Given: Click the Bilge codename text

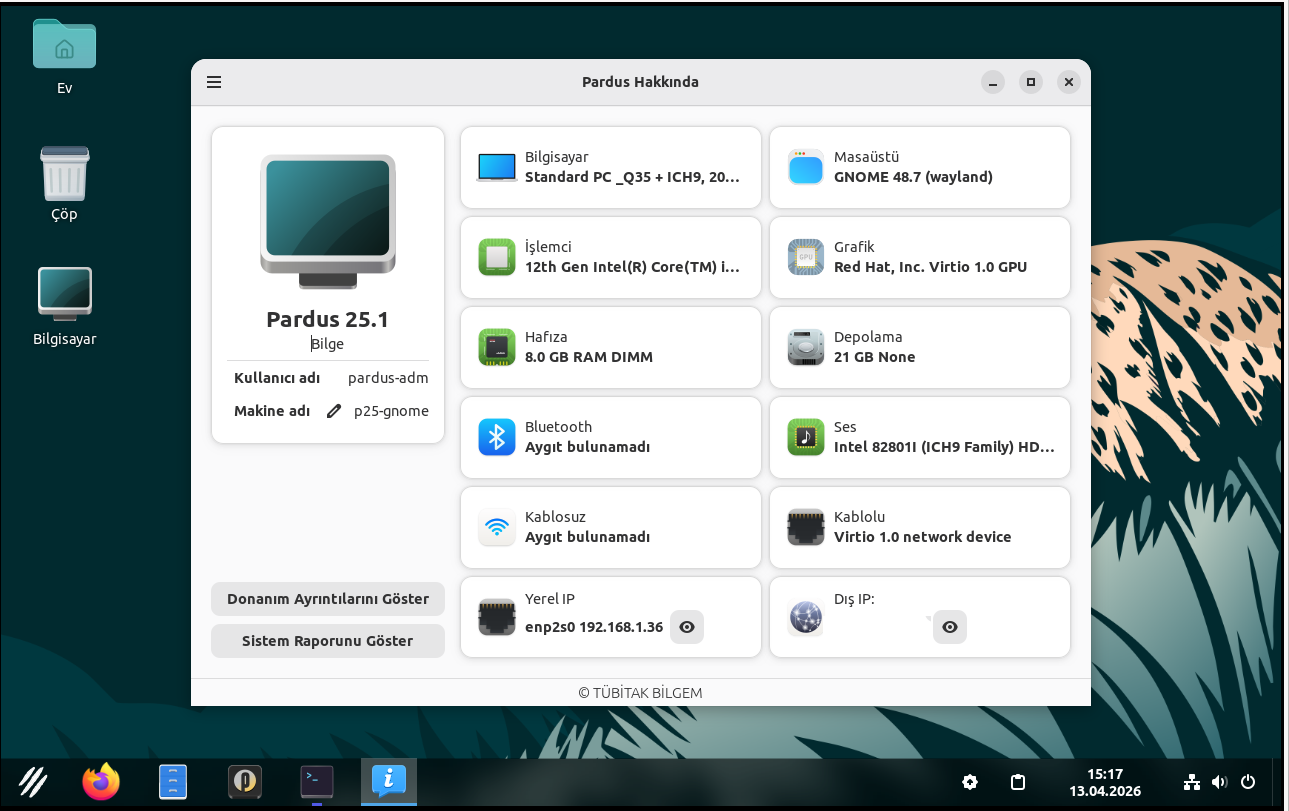Looking at the screenshot, I should [328, 344].
